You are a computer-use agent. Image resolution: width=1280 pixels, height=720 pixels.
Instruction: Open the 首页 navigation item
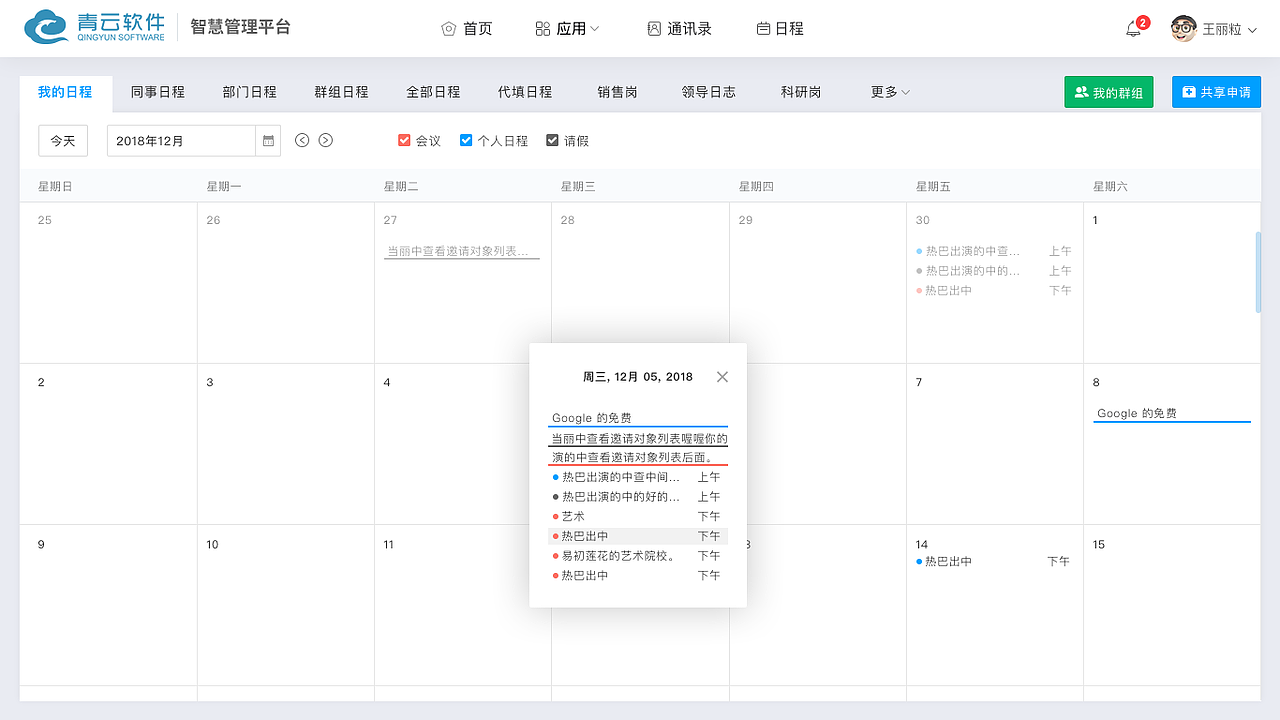[x=467, y=29]
